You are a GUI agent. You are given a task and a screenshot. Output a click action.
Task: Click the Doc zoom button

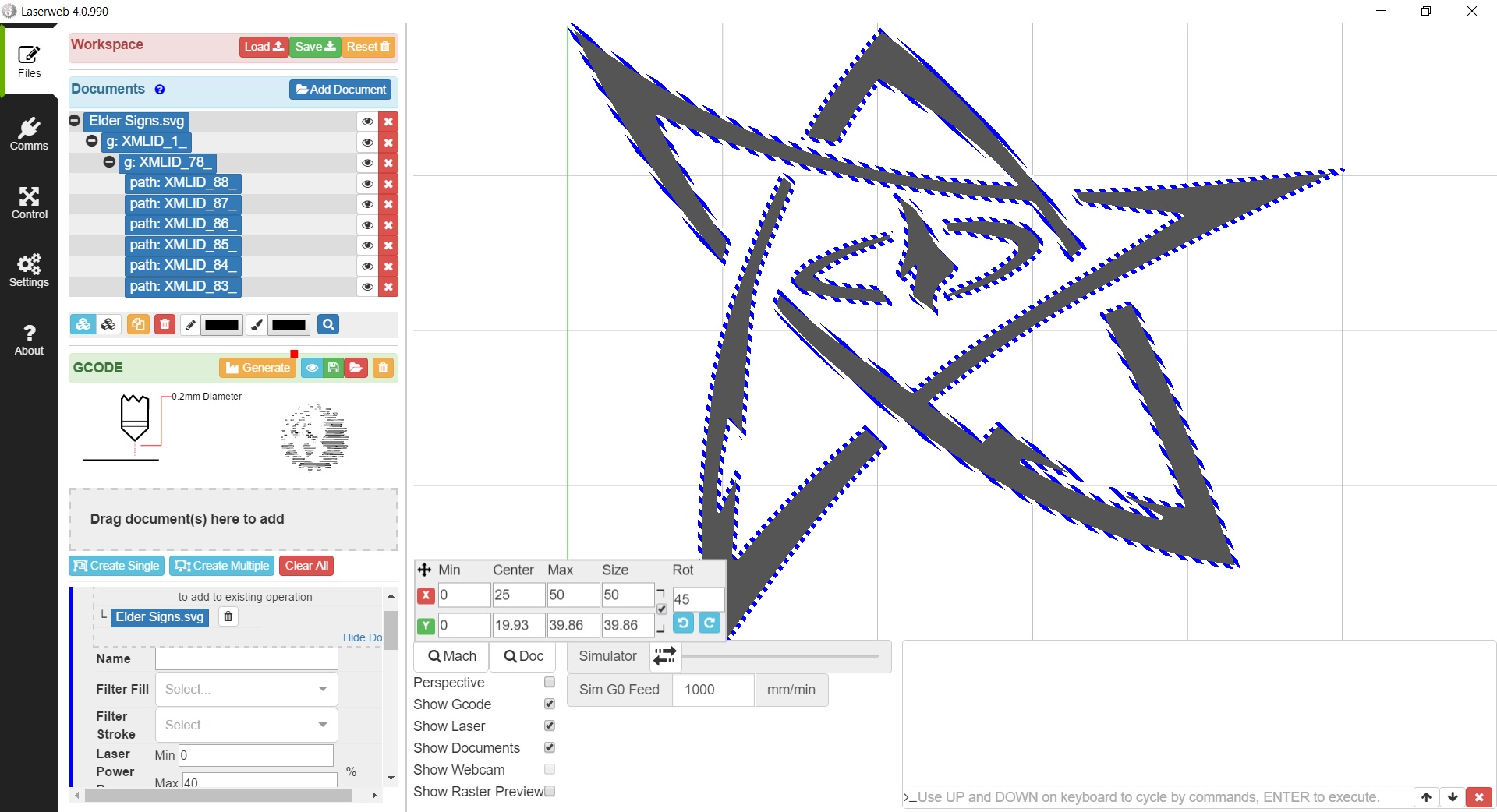[x=523, y=657]
